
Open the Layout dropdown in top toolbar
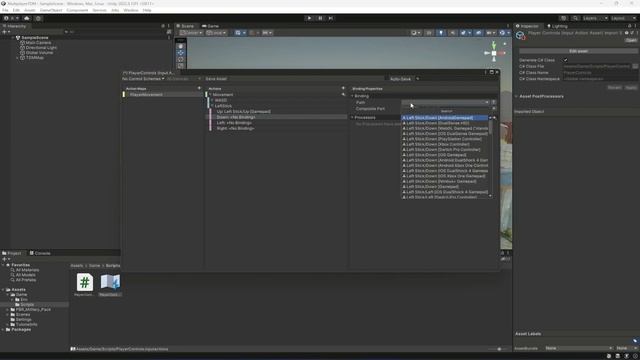(623, 18)
